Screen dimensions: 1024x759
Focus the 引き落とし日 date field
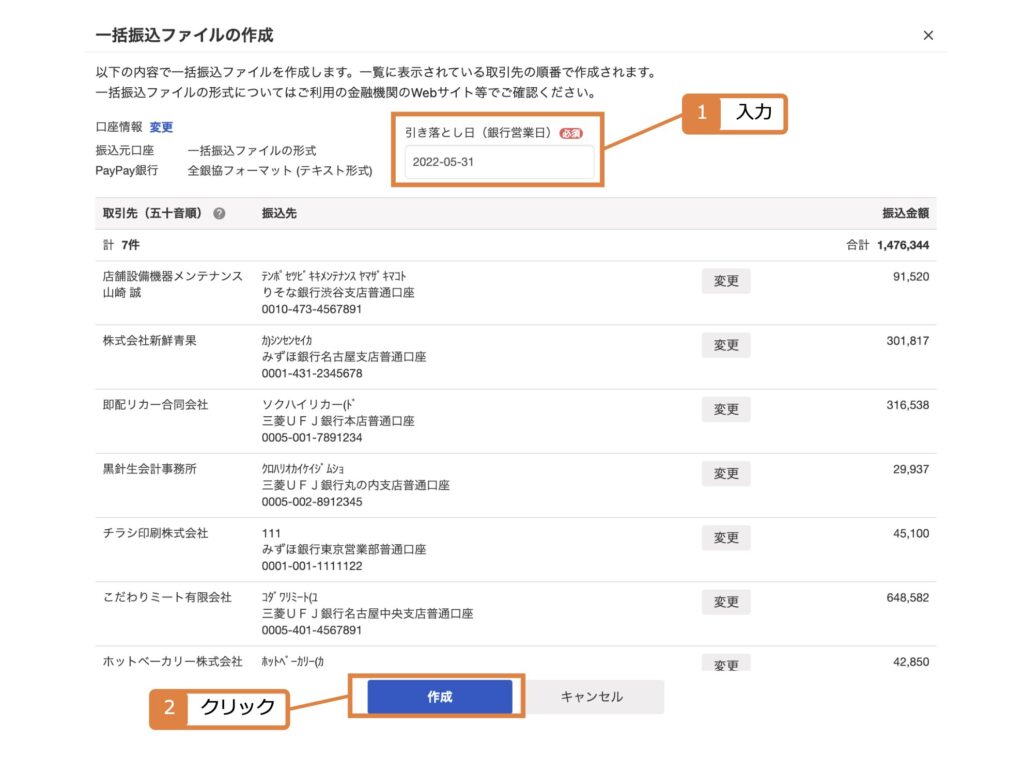pos(499,162)
